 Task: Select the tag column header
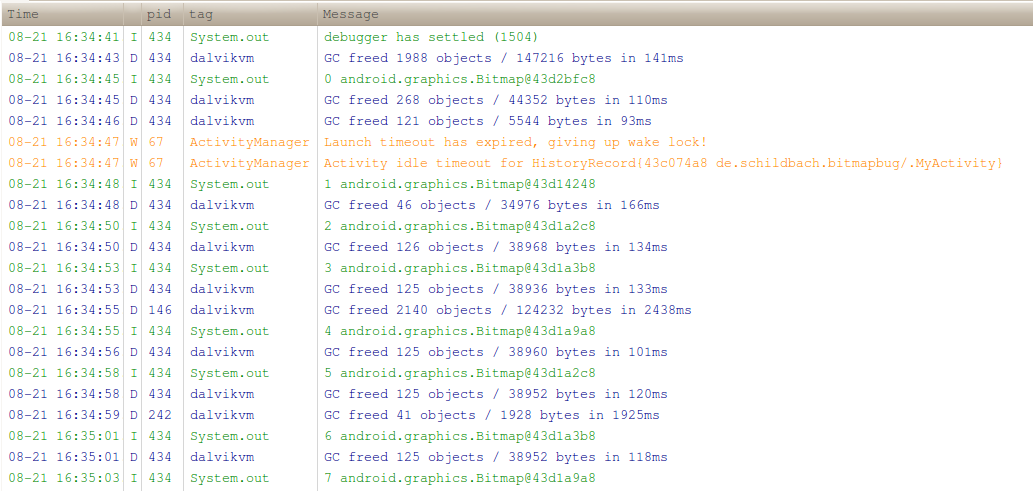pyautogui.click(x=250, y=14)
